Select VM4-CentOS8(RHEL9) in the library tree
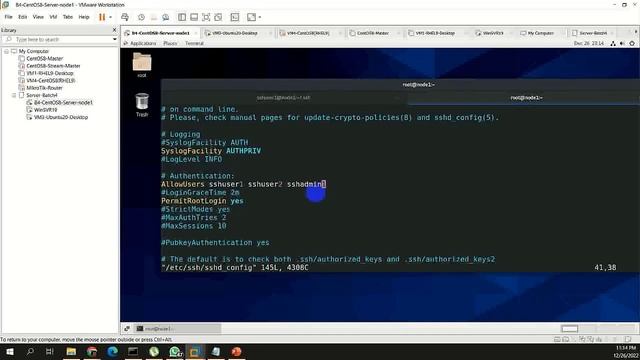 pyautogui.click(x=51, y=81)
